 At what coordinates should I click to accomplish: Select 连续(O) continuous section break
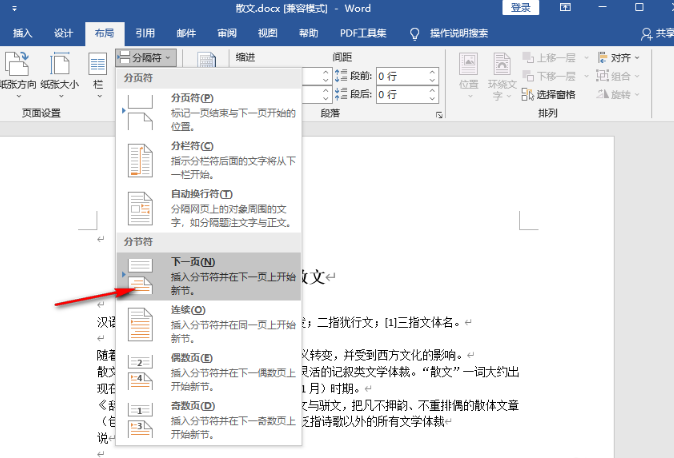point(209,324)
